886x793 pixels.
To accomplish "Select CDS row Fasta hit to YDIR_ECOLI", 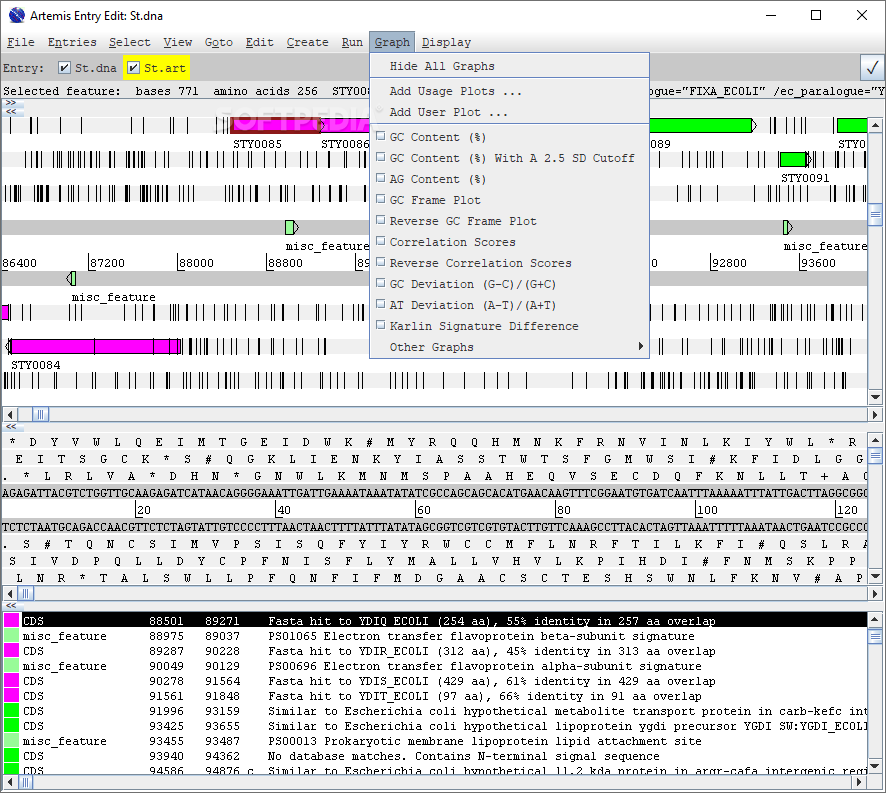I will click(x=435, y=651).
